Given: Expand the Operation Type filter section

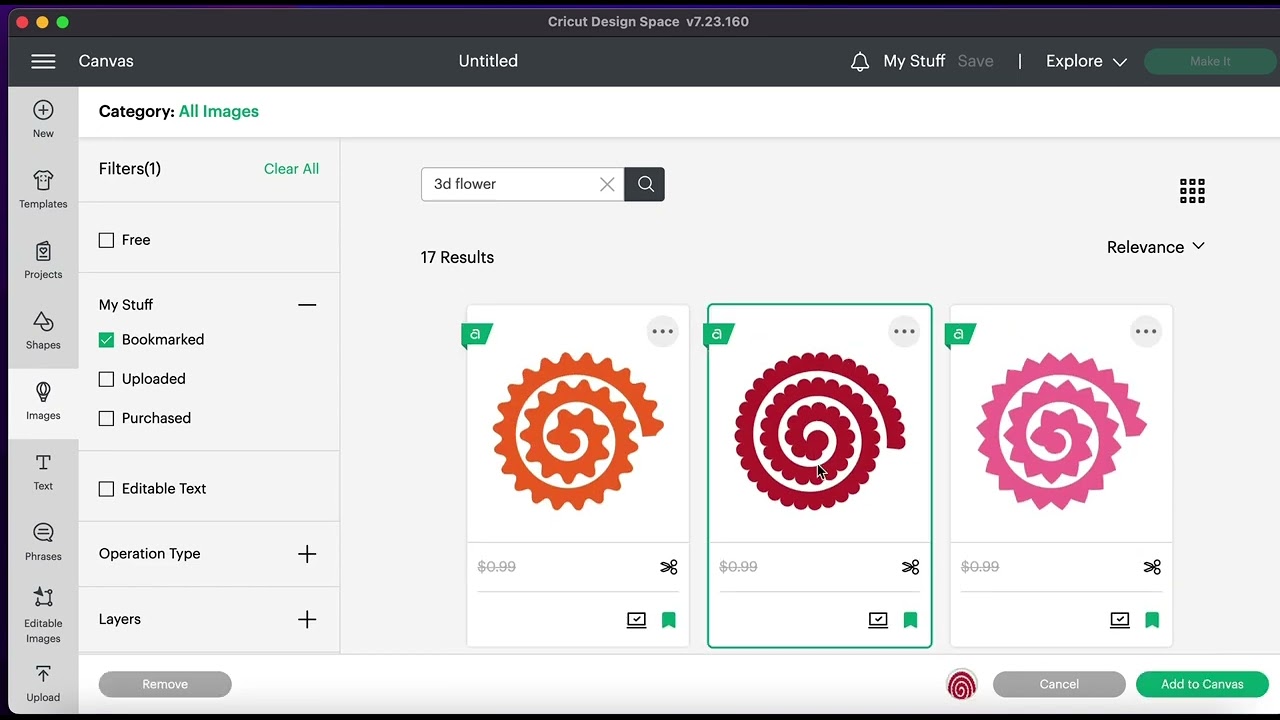Looking at the screenshot, I should 307,554.
